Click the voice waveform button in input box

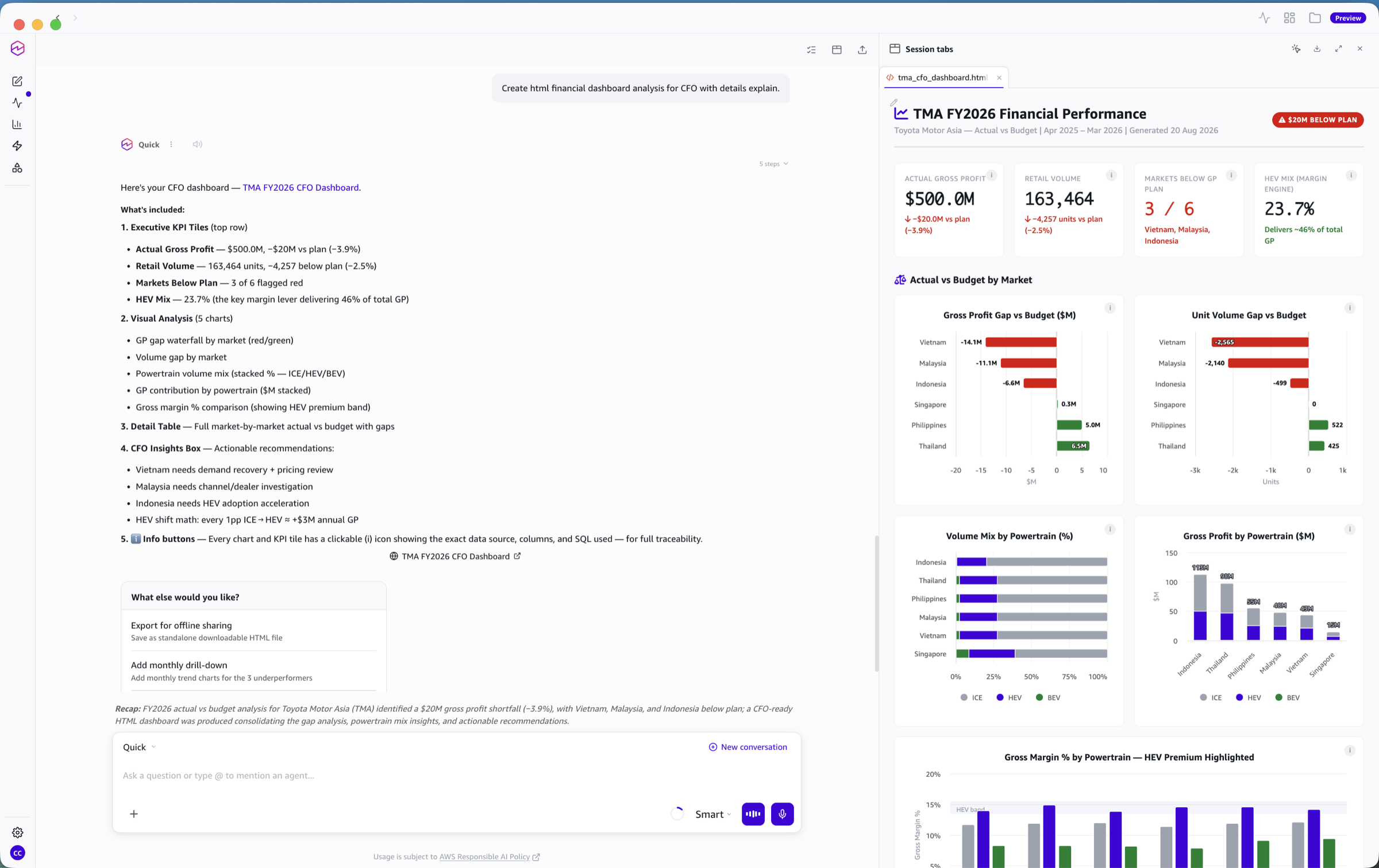[753, 813]
